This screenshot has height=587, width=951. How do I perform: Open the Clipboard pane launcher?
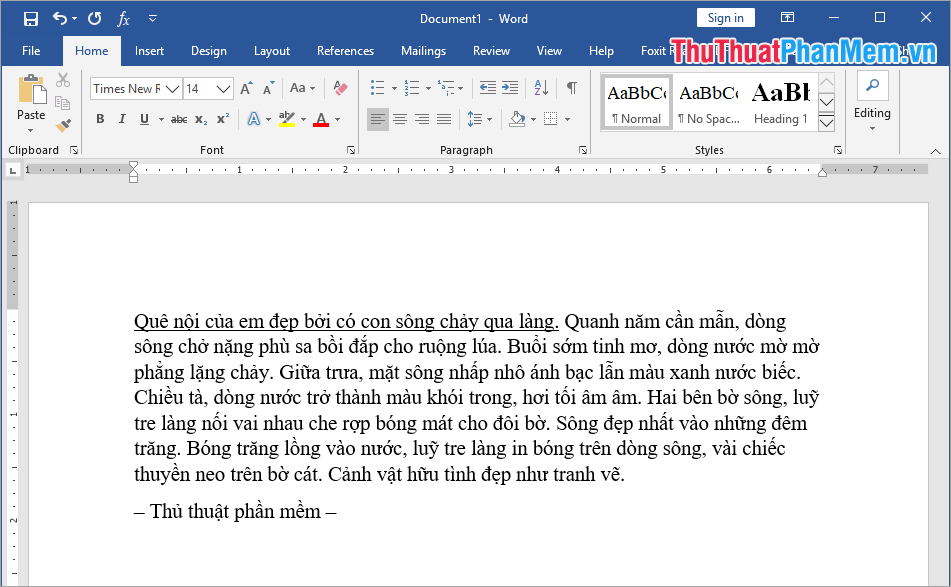74,150
